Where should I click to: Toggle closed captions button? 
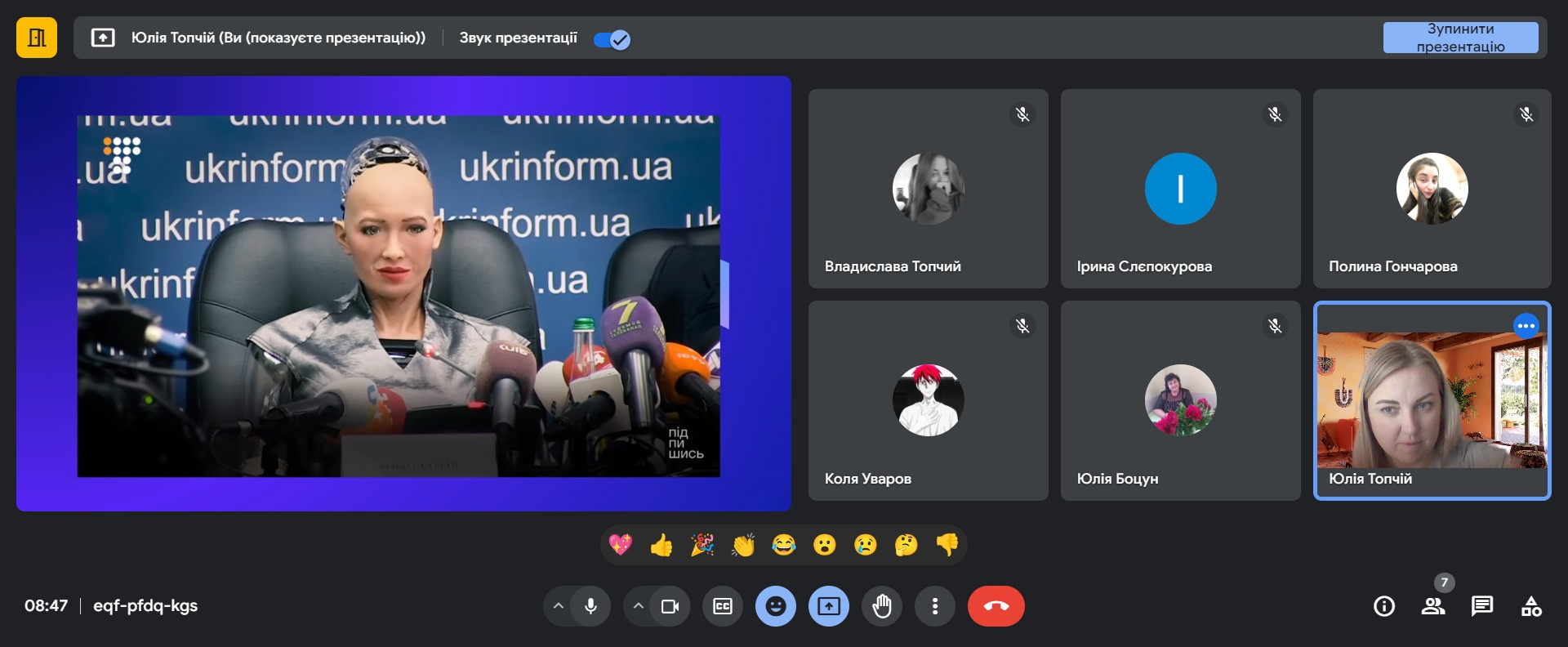tap(723, 606)
